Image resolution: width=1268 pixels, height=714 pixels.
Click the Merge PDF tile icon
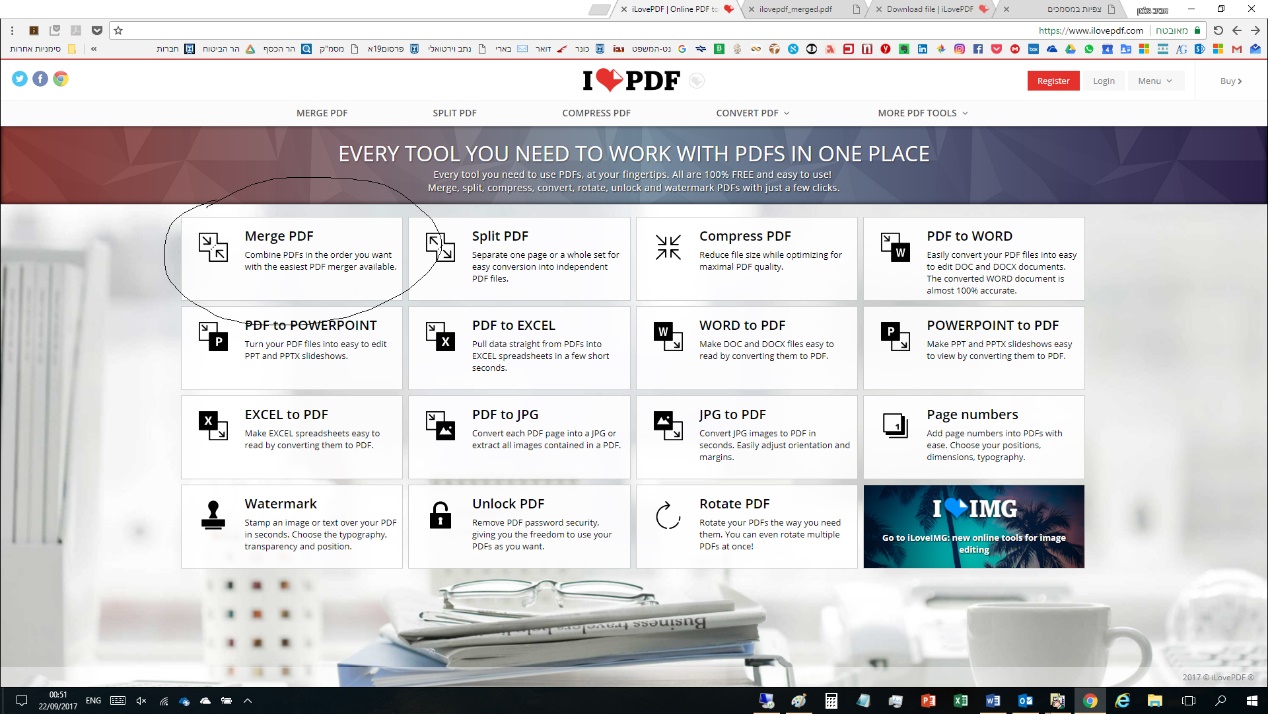coord(213,247)
